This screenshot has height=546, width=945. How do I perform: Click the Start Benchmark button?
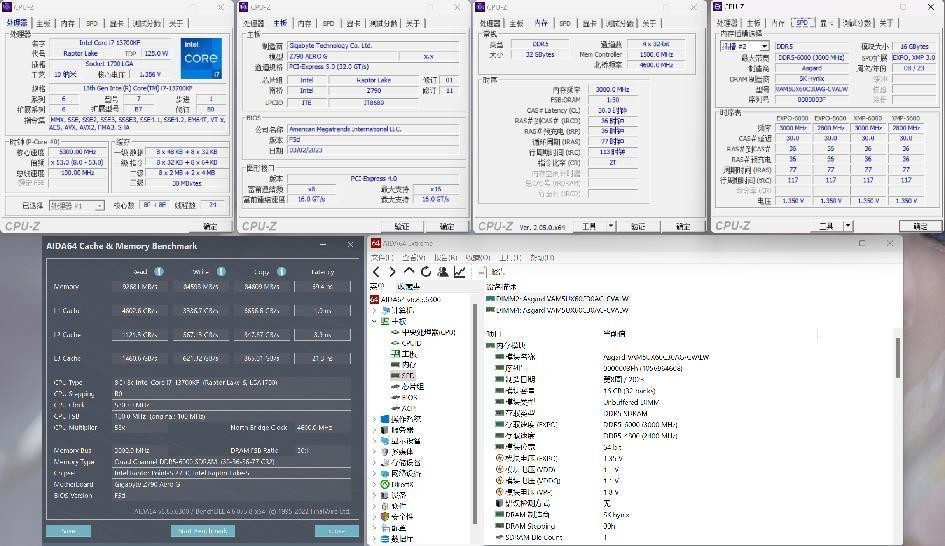(203, 531)
